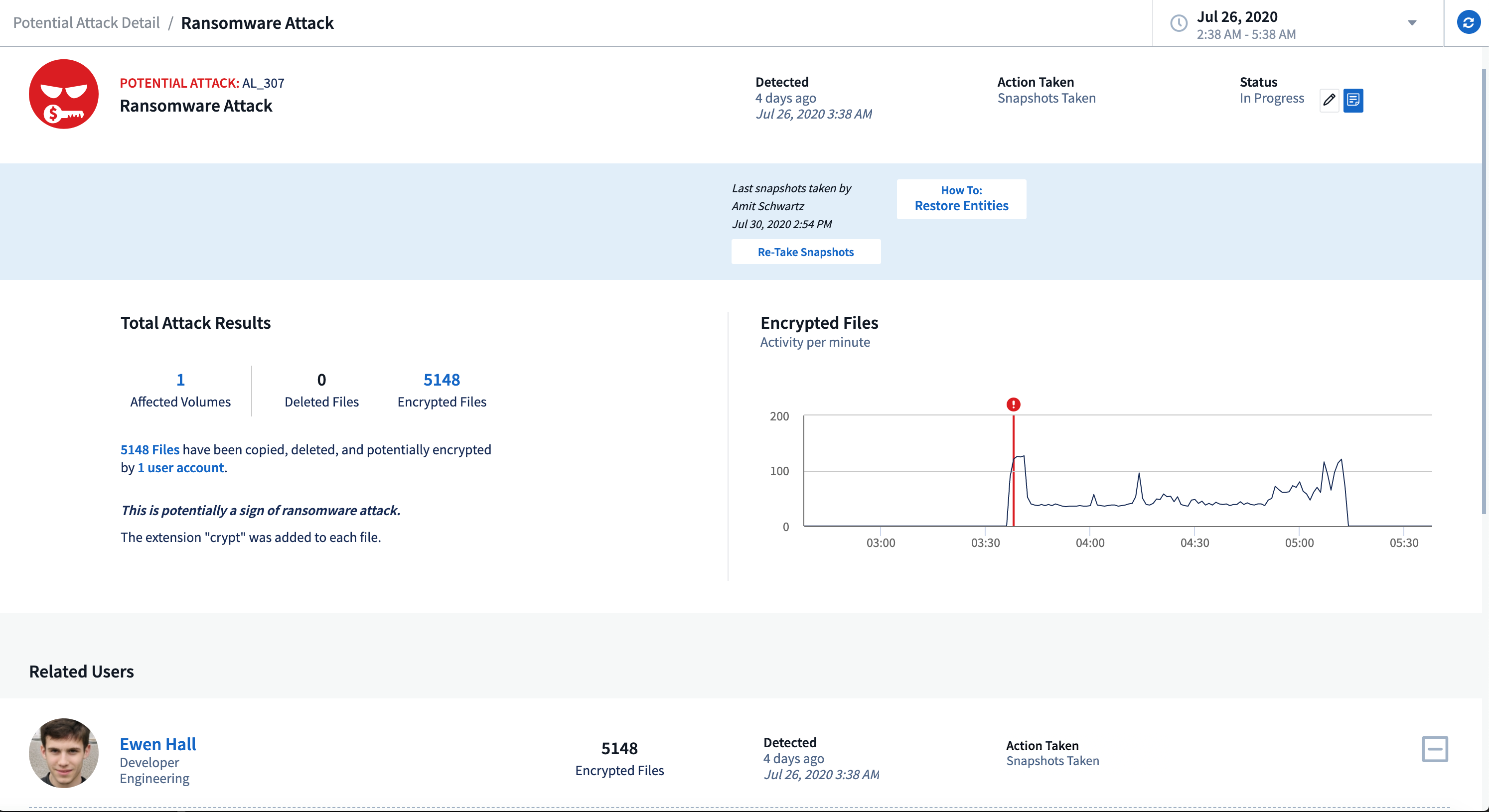Select the Ewen Hall user name link
Screen dimensions: 1489x812
click(156, 743)
